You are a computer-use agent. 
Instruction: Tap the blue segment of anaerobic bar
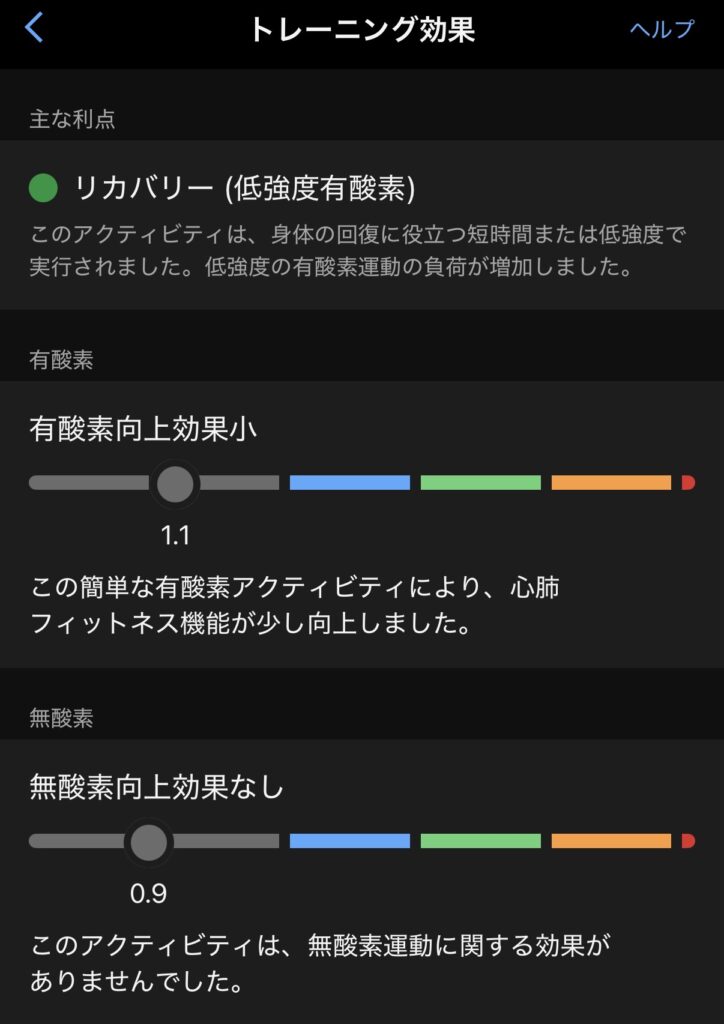pos(350,841)
